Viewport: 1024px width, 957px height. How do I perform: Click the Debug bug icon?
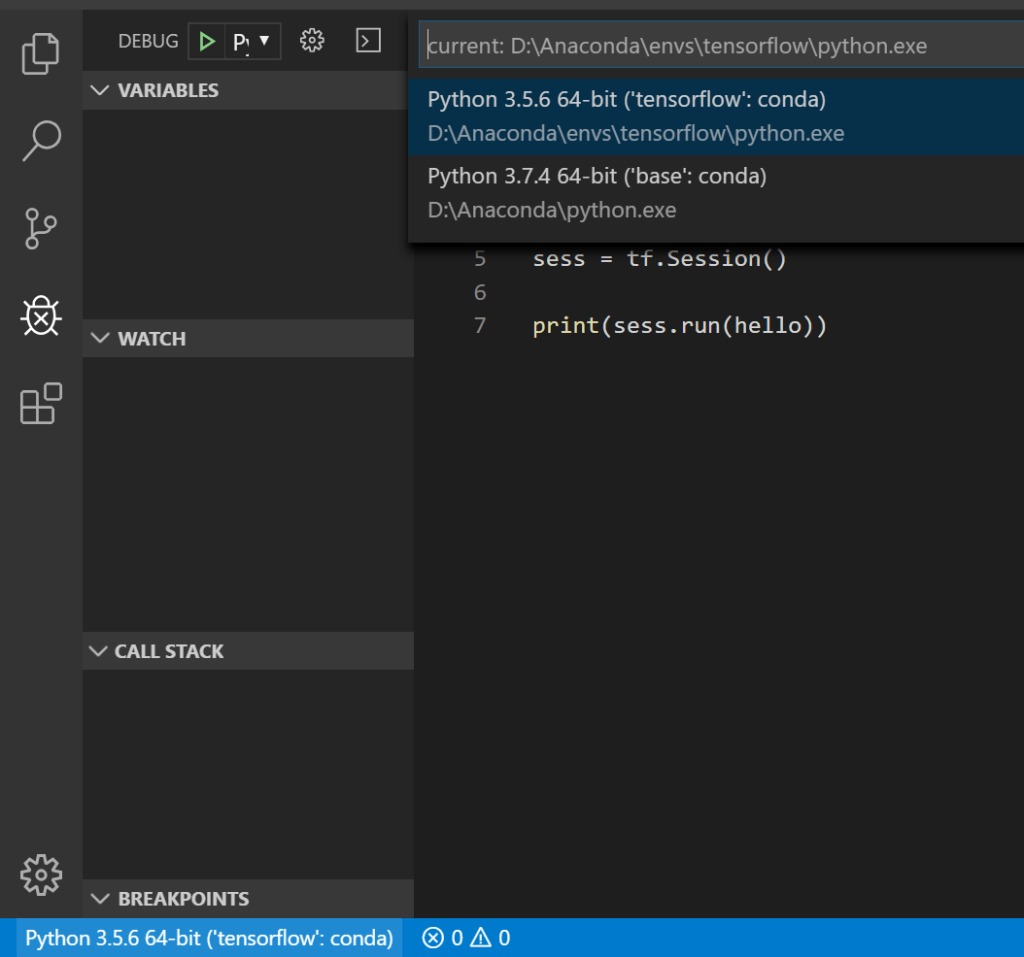point(41,316)
